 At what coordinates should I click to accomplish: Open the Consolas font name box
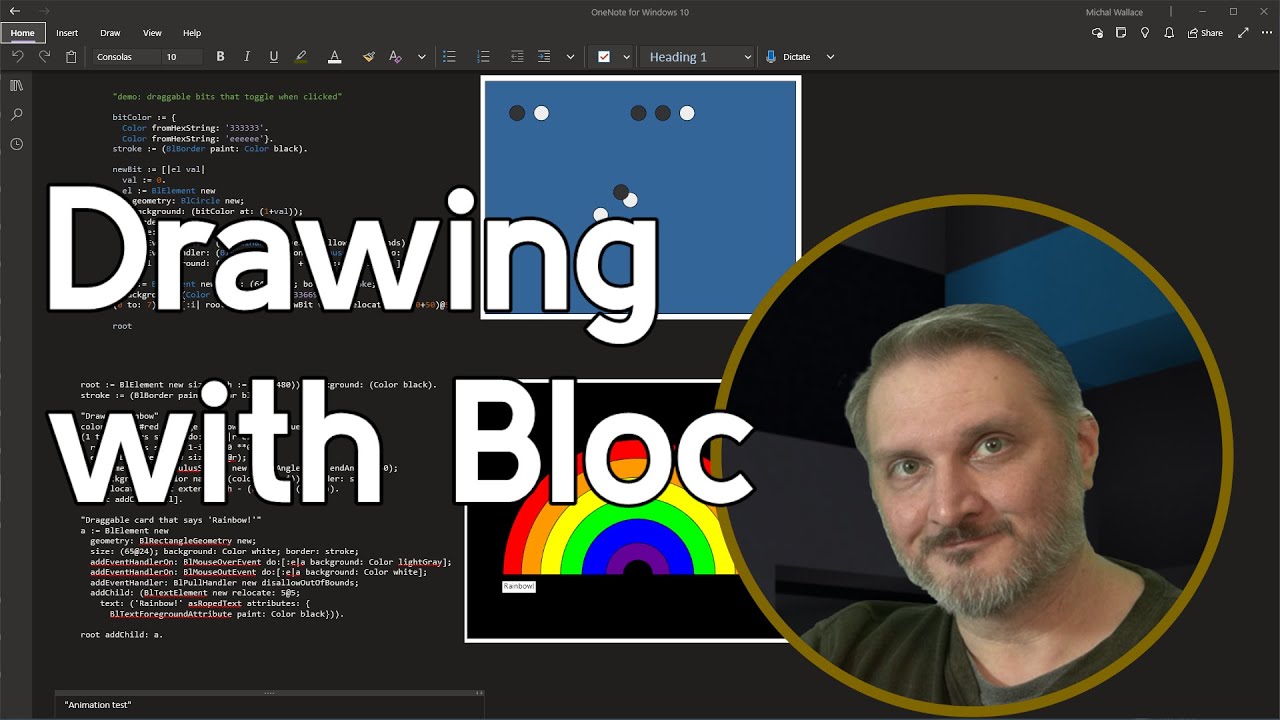click(x=125, y=57)
